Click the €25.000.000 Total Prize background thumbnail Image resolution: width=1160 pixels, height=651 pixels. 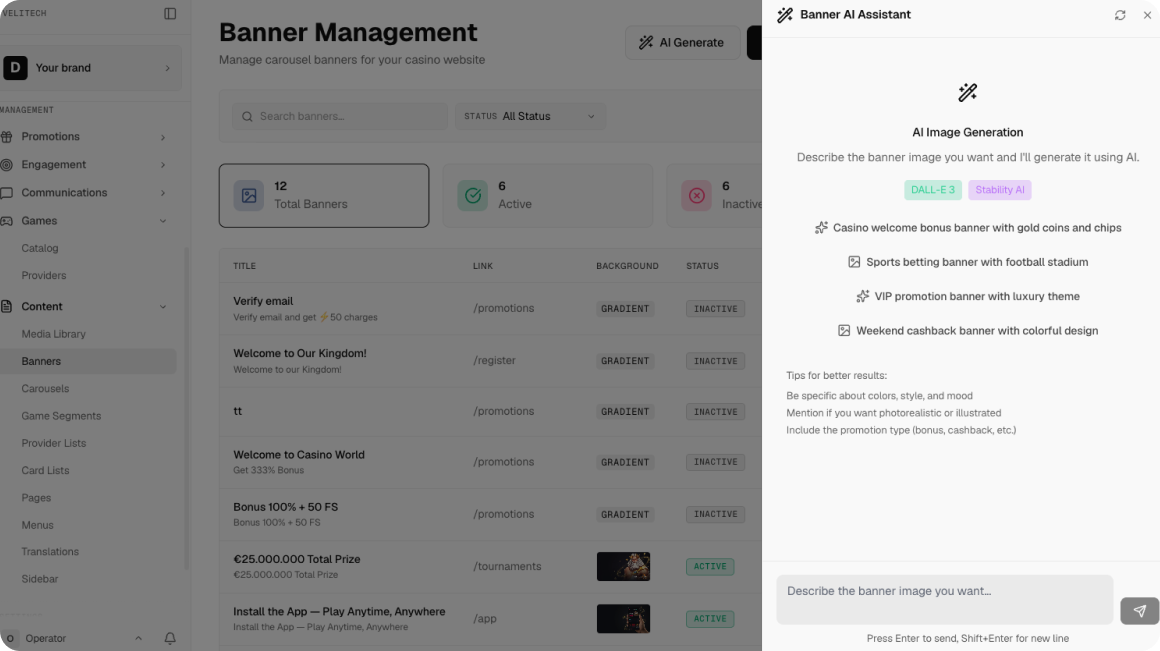pyautogui.click(x=624, y=567)
